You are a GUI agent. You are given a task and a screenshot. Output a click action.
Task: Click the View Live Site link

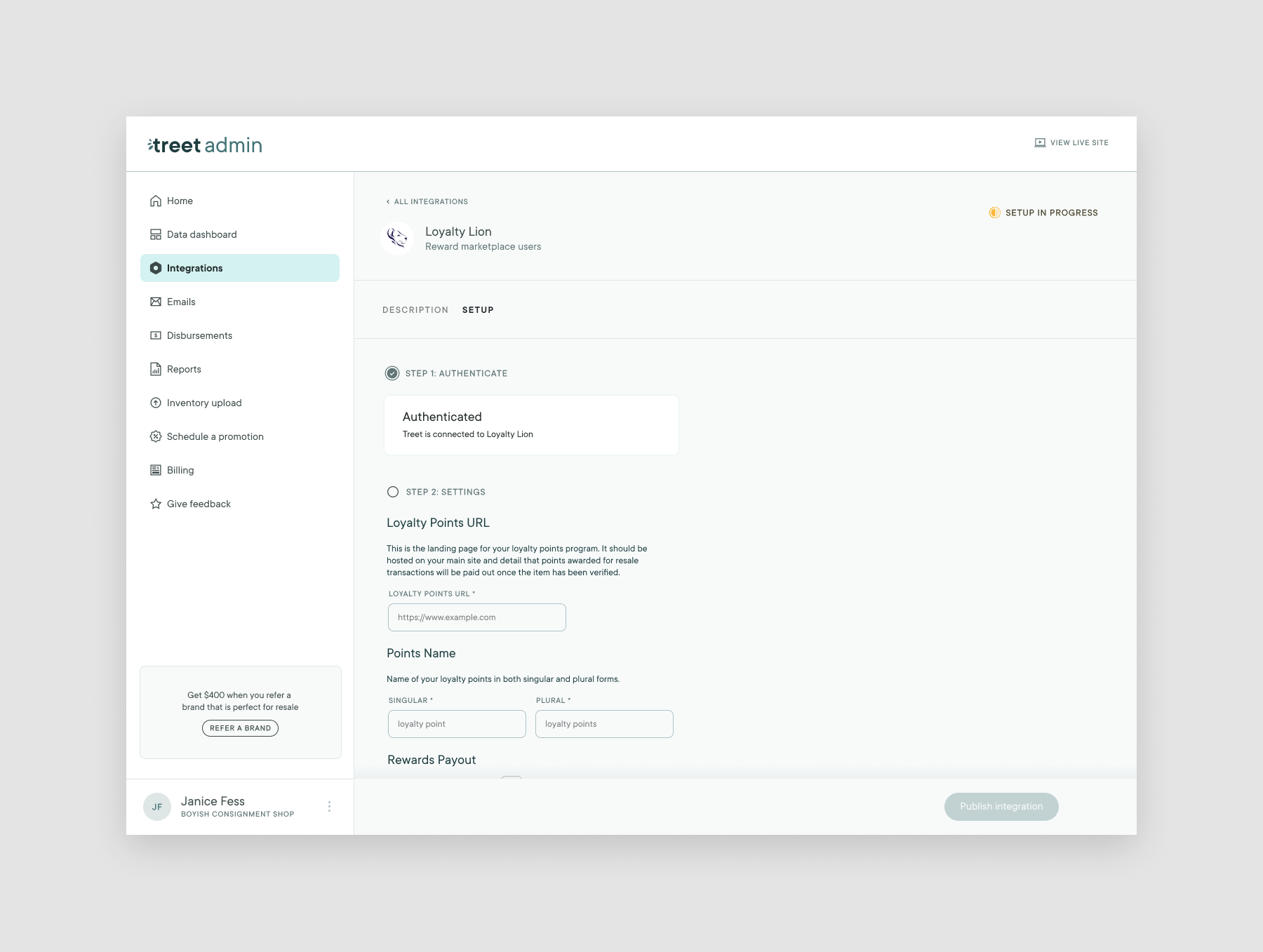(x=1071, y=142)
